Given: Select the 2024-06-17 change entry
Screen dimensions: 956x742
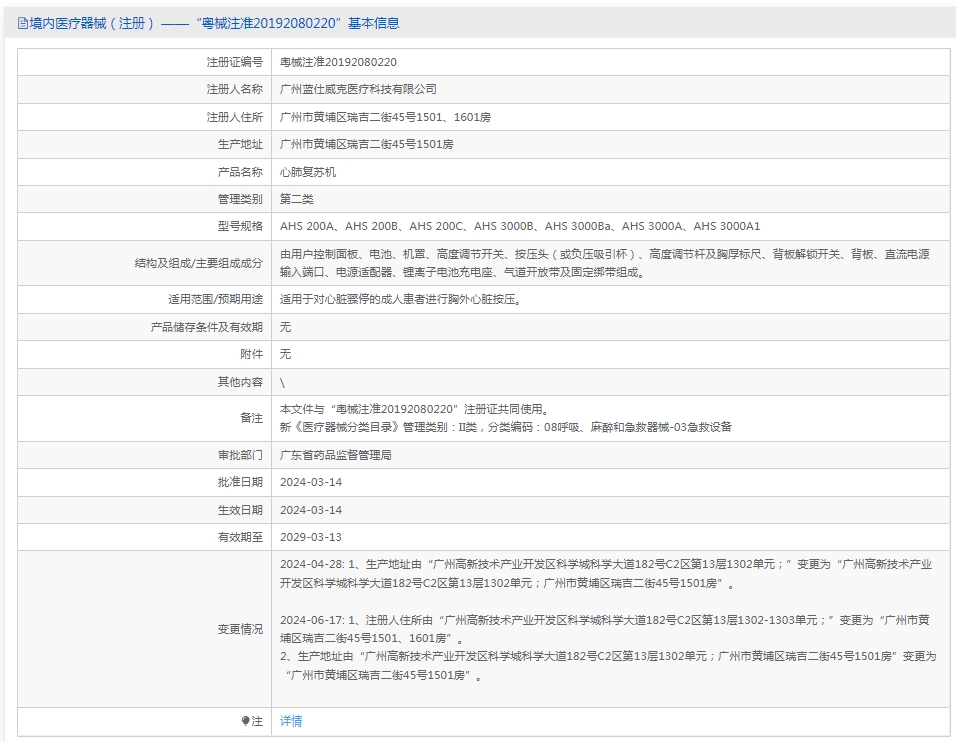Looking at the screenshot, I should 605,629.
